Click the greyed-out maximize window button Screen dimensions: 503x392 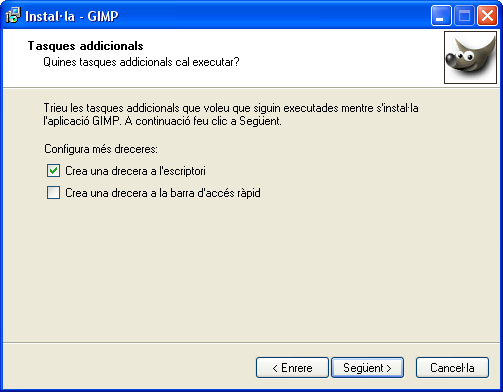[464, 16]
